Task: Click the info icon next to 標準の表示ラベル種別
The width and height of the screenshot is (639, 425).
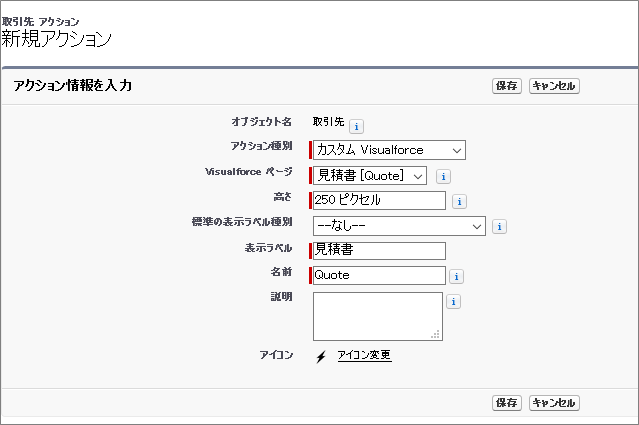Action: pos(499,227)
